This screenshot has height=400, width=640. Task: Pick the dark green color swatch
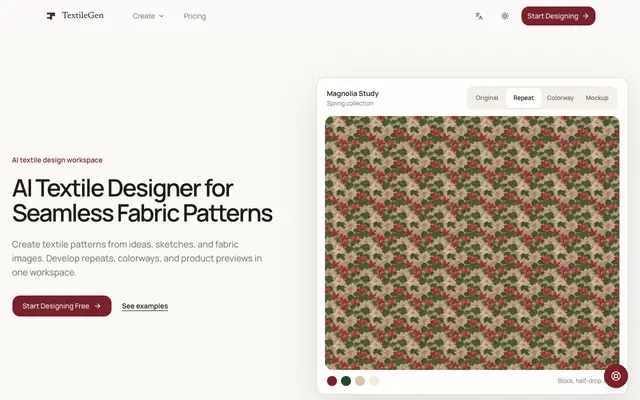346,381
